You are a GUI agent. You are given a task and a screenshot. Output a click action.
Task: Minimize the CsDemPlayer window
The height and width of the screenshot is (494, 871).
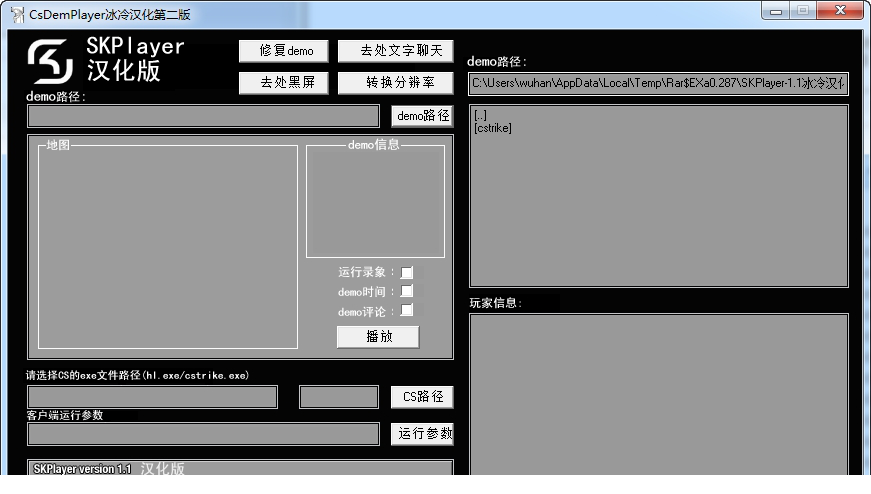tap(776, 11)
